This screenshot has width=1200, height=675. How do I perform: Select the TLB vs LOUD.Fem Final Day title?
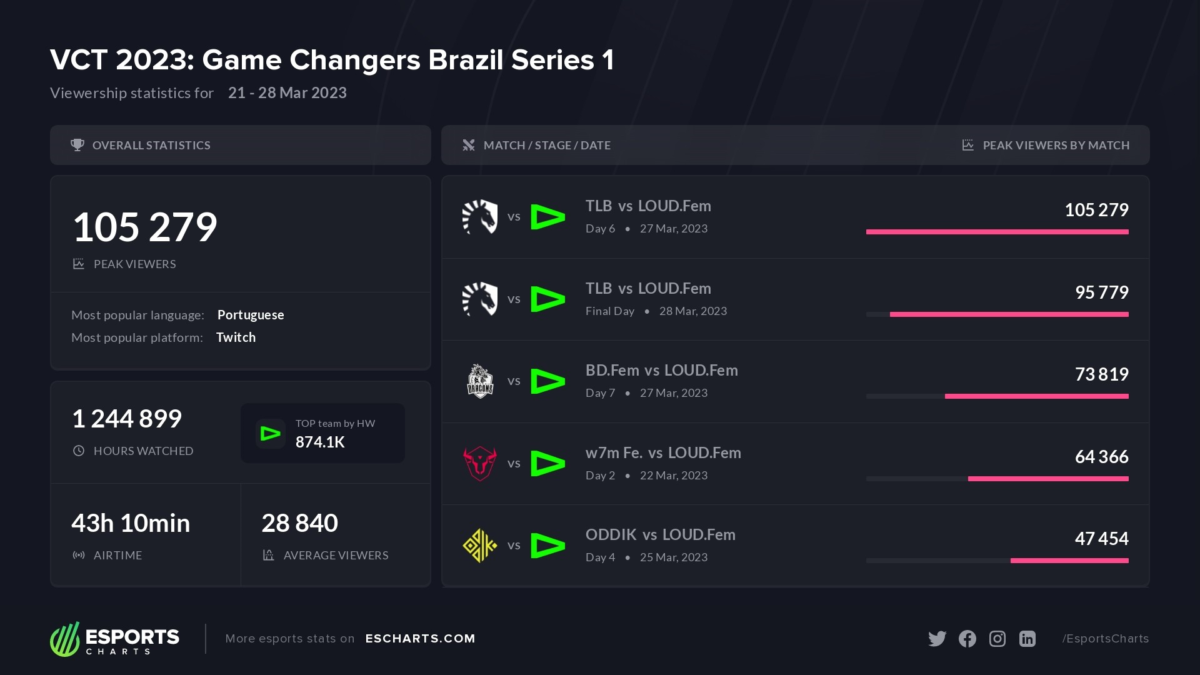coord(648,289)
